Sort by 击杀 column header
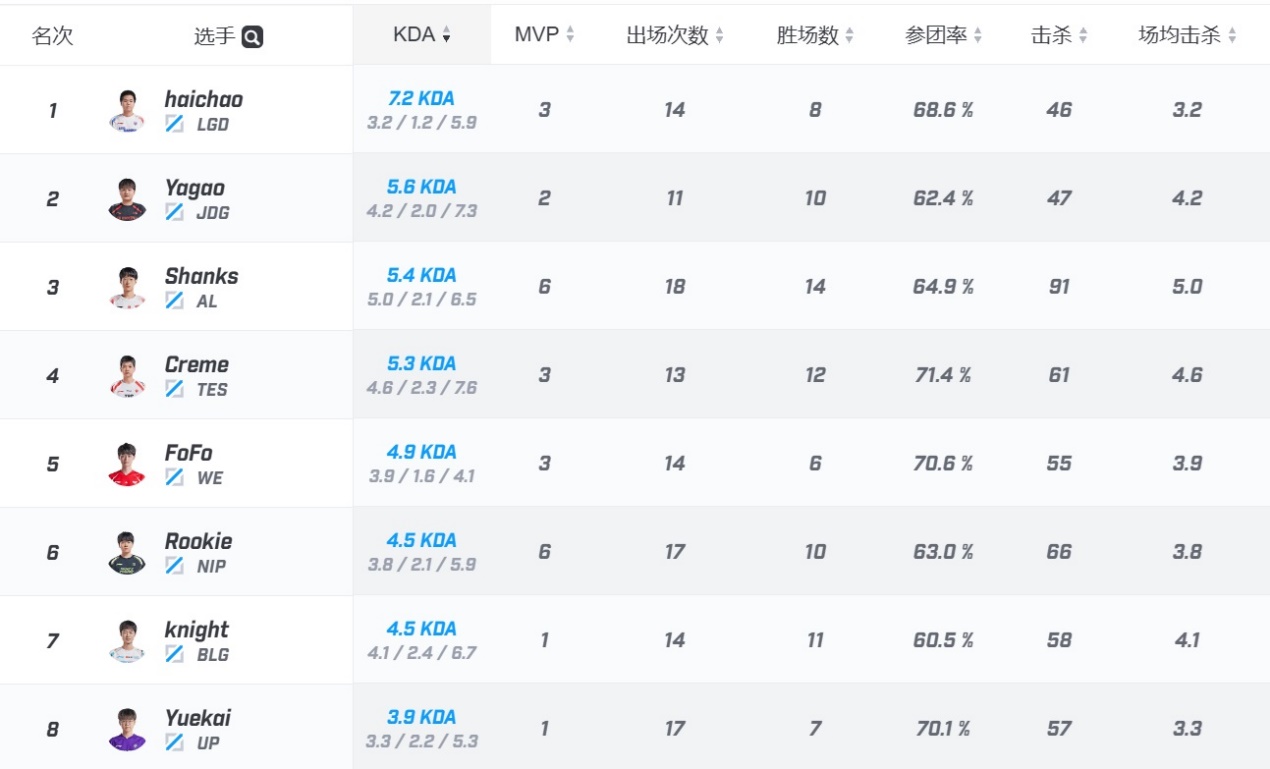Image resolution: width=1270 pixels, height=769 pixels. coord(1059,36)
